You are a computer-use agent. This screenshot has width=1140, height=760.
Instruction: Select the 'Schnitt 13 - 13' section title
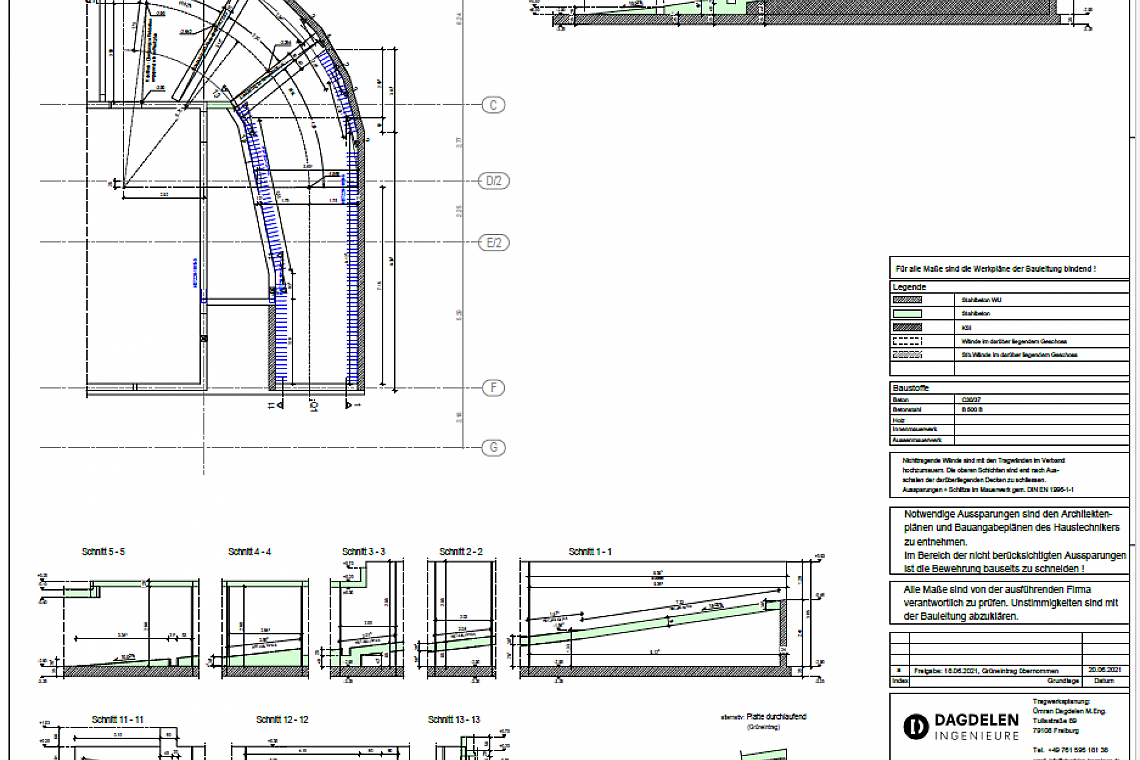tap(454, 720)
